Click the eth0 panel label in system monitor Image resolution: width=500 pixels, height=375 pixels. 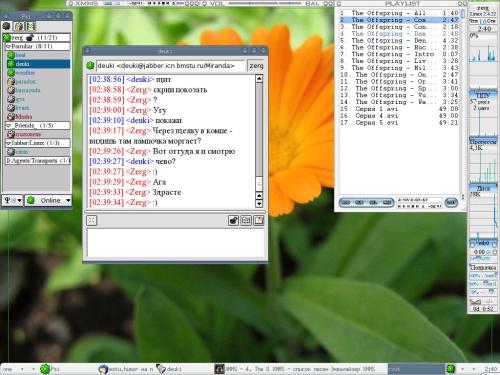pyautogui.click(x=483, y=243)
